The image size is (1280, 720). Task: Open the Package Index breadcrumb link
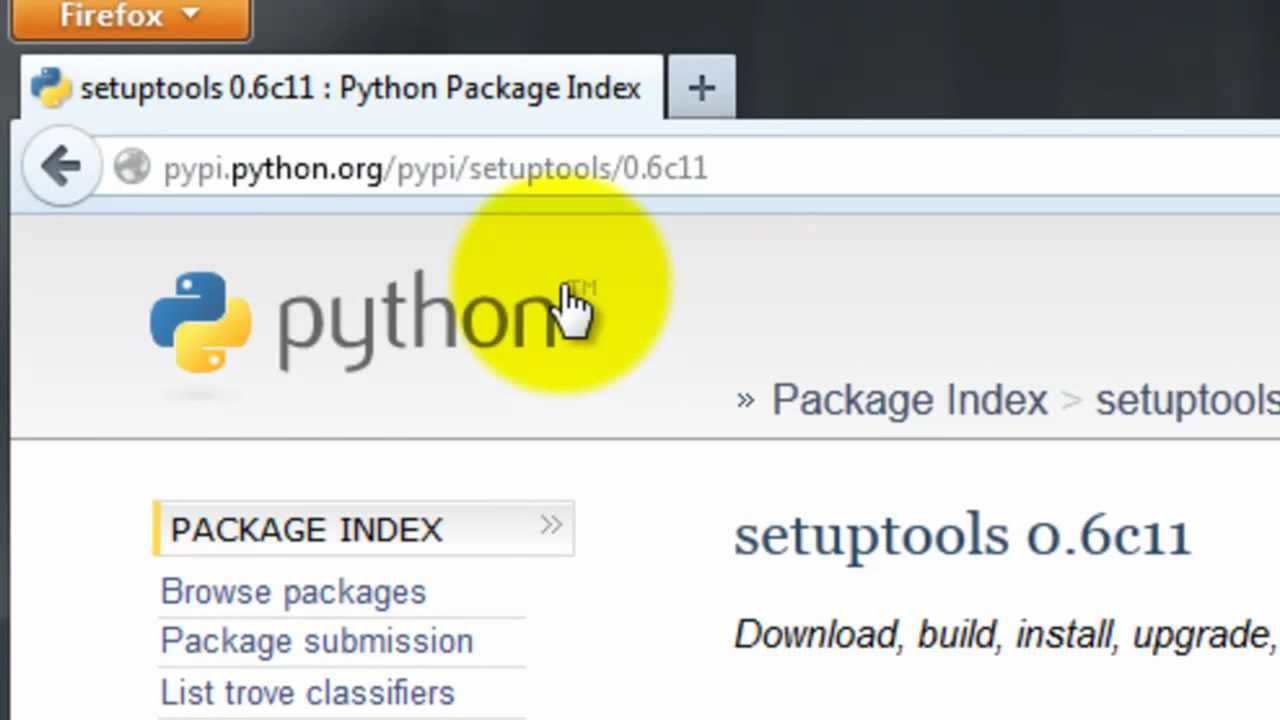[x=909, y=400]
